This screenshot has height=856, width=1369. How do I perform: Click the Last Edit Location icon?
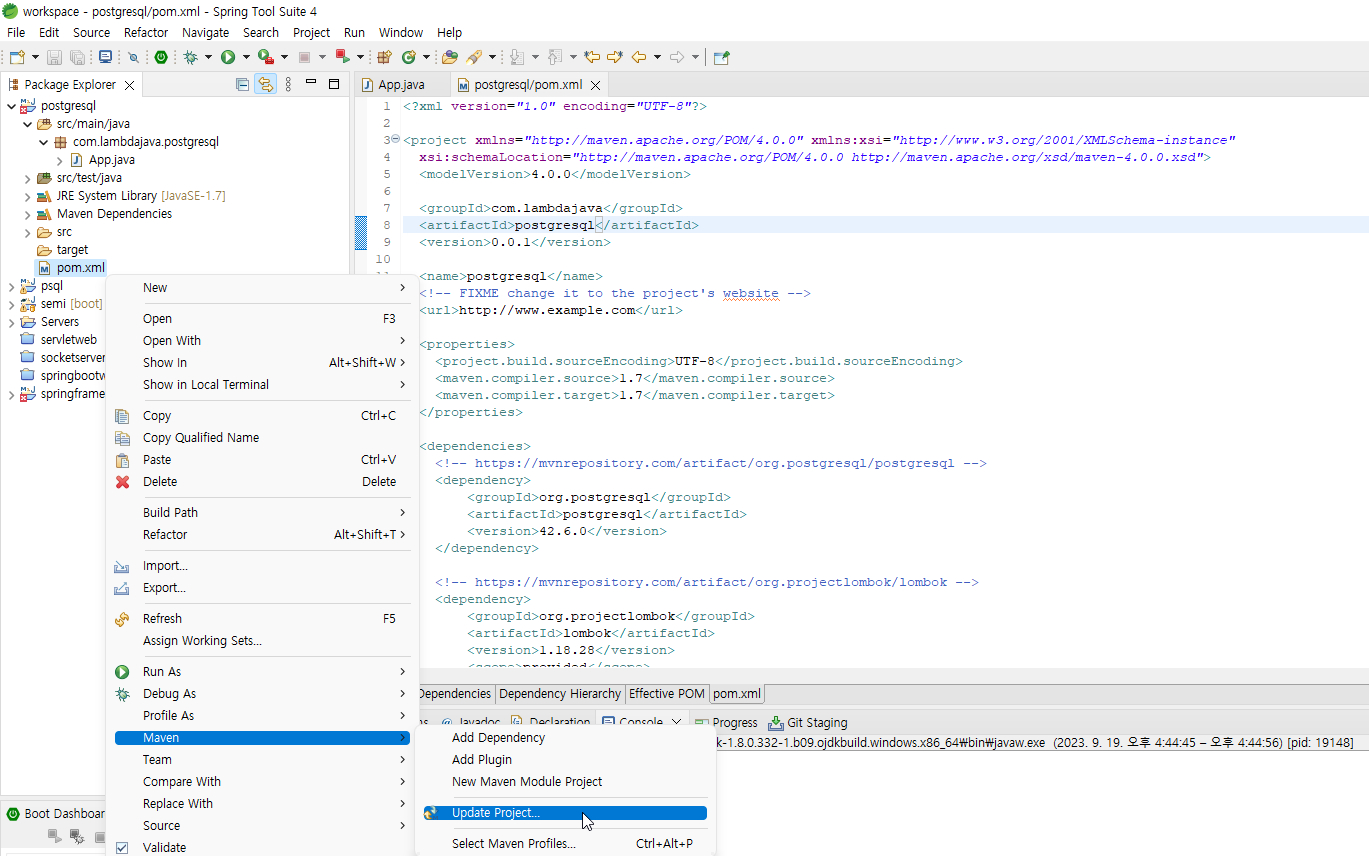(591, 57)
